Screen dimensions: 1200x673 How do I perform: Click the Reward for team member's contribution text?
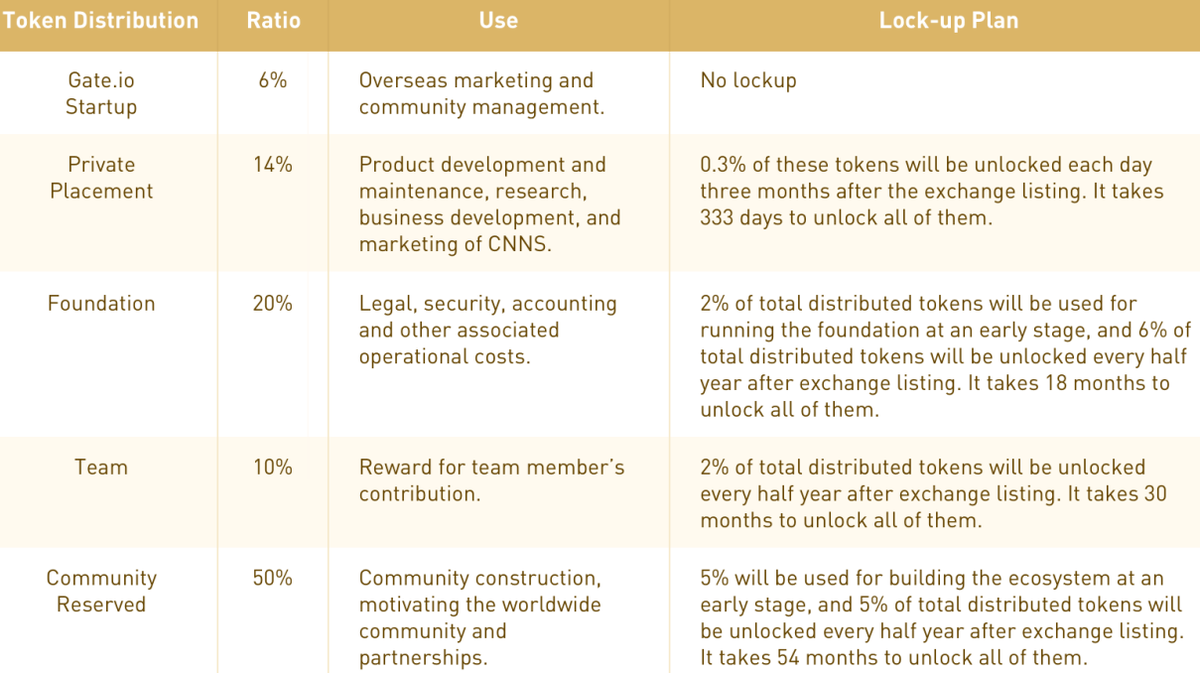tap(491, 480)
